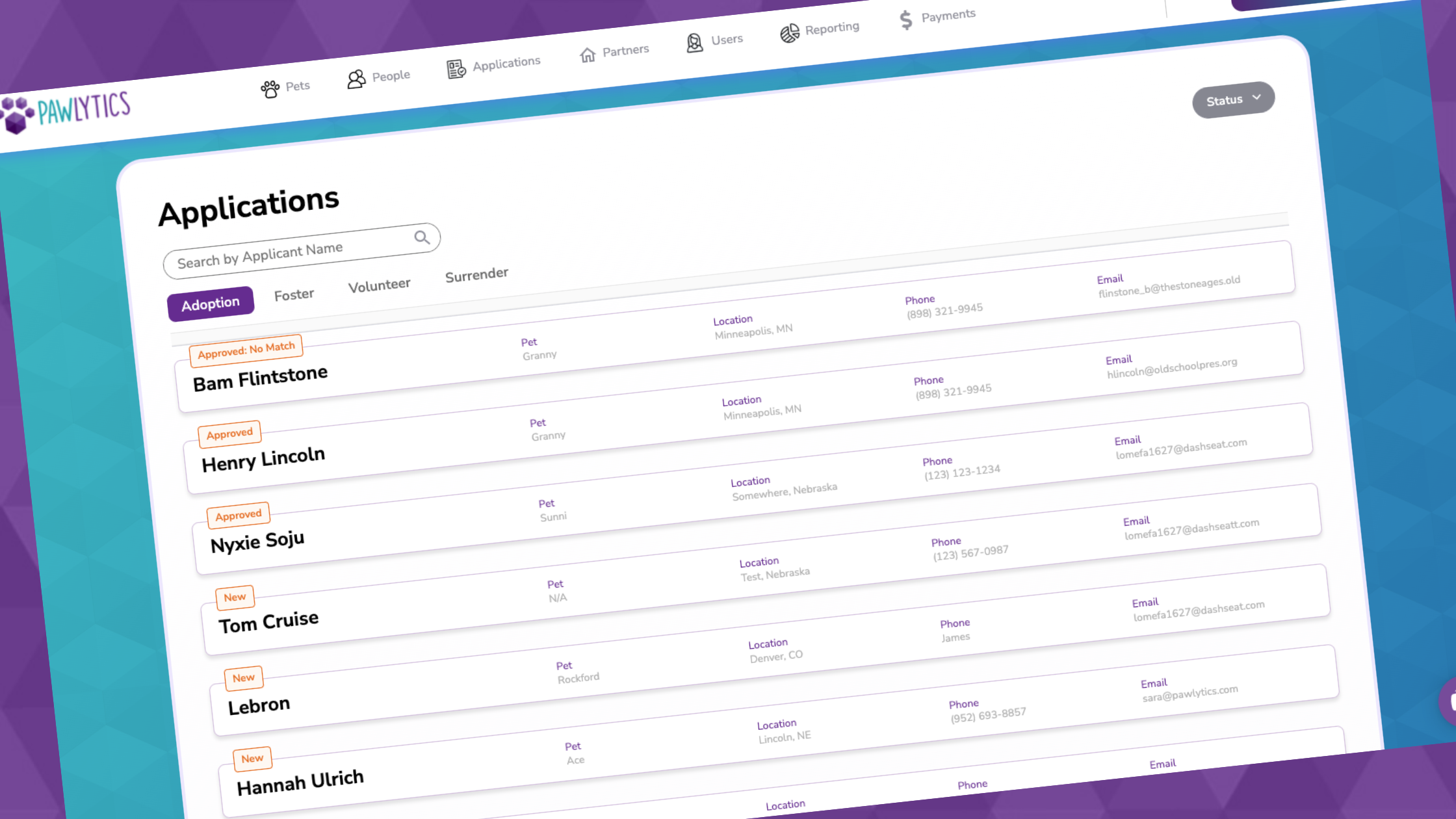Click location 'Denver, CO'
The width and height of the screenshot is (1456, 819).
(x=776, y=656)
